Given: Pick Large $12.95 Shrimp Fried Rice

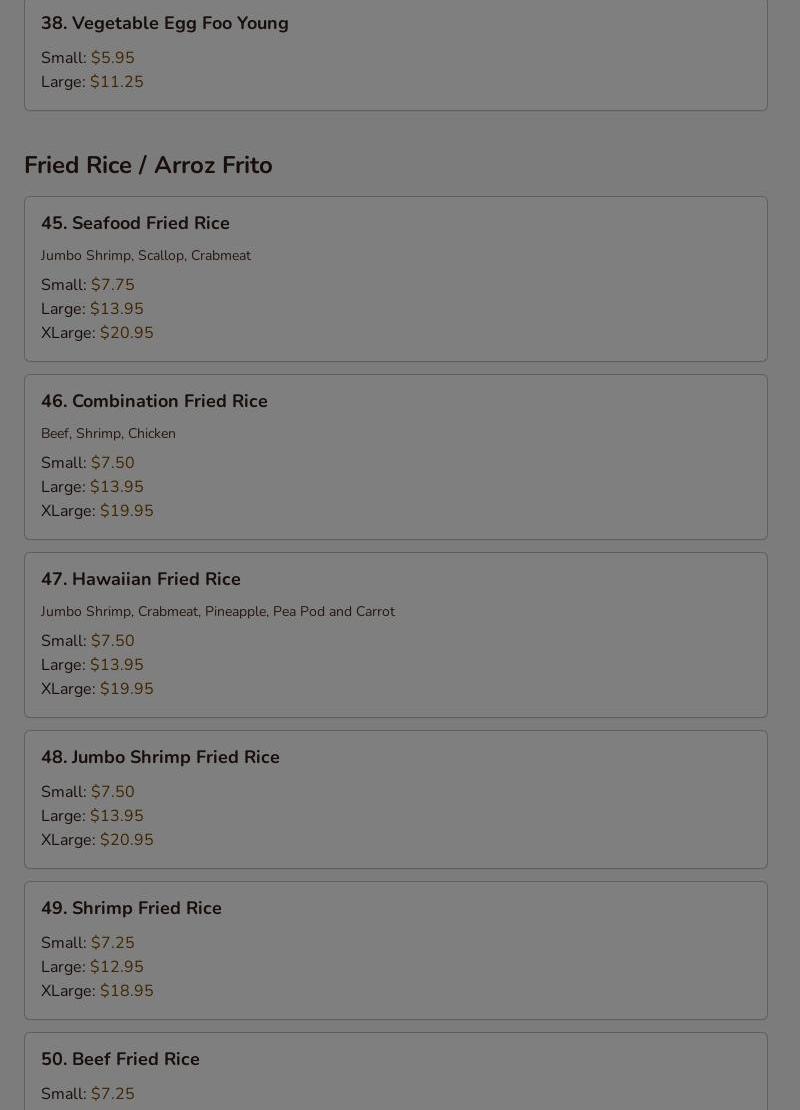Looking at the screenshot, I should [x=92, y=966].
